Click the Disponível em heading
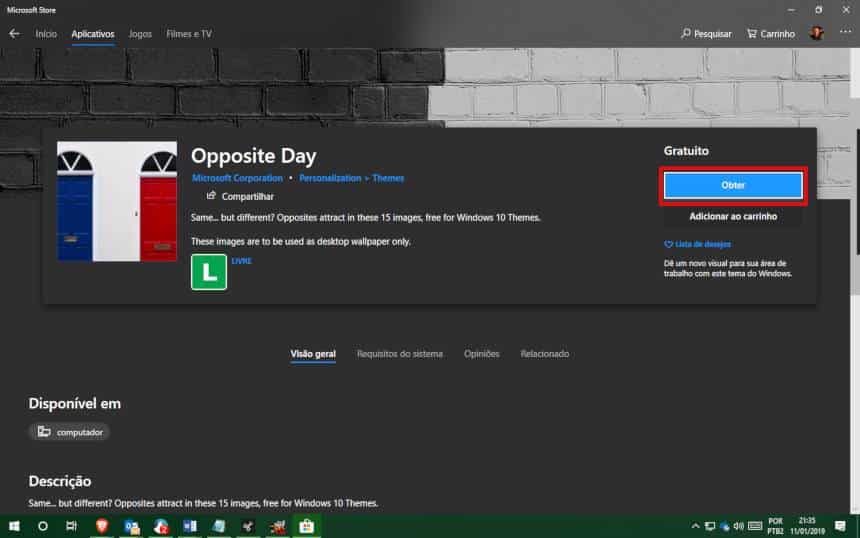 click(75, 404)
